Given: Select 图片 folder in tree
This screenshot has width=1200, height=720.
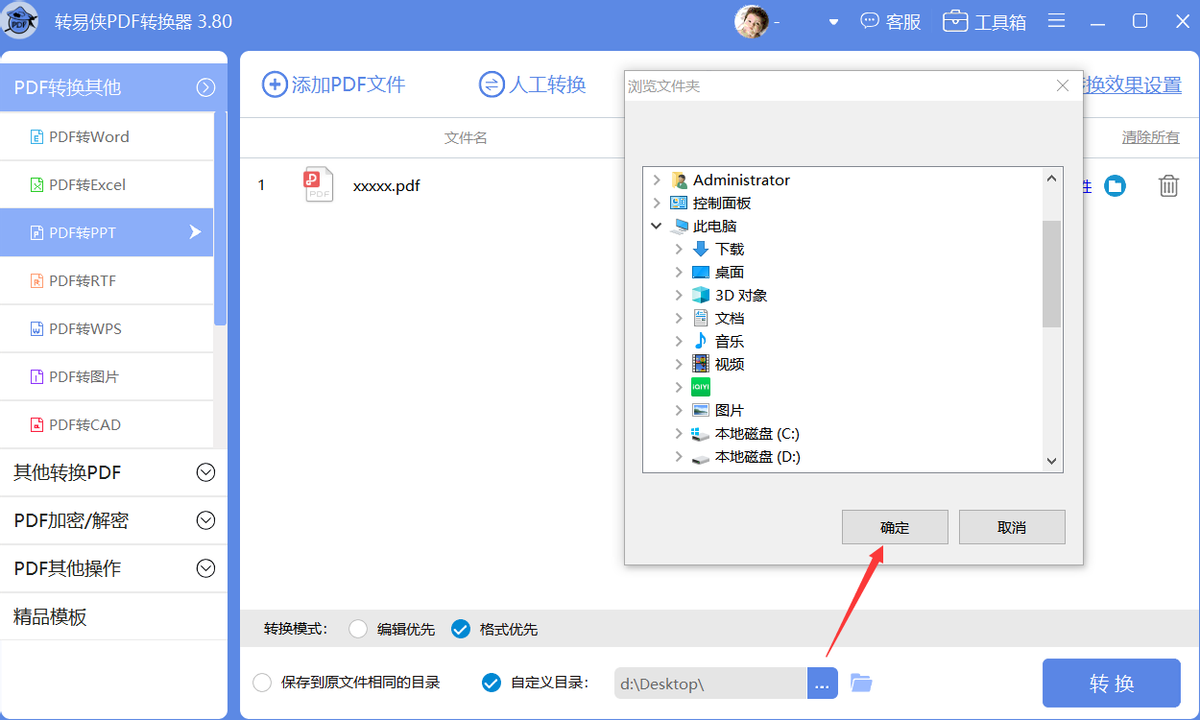Looking at the screenshot, I should click(x=729, y=410).
